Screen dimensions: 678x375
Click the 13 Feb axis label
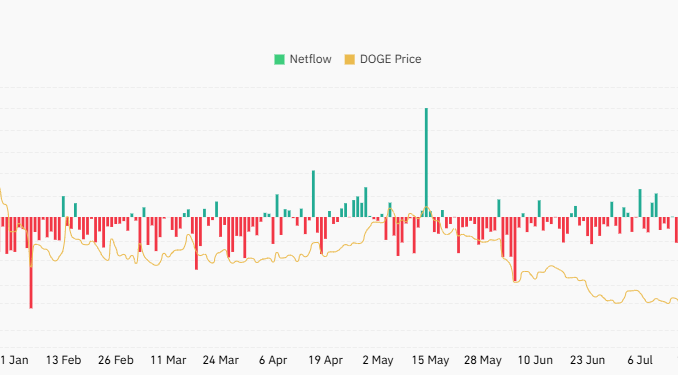64,360
